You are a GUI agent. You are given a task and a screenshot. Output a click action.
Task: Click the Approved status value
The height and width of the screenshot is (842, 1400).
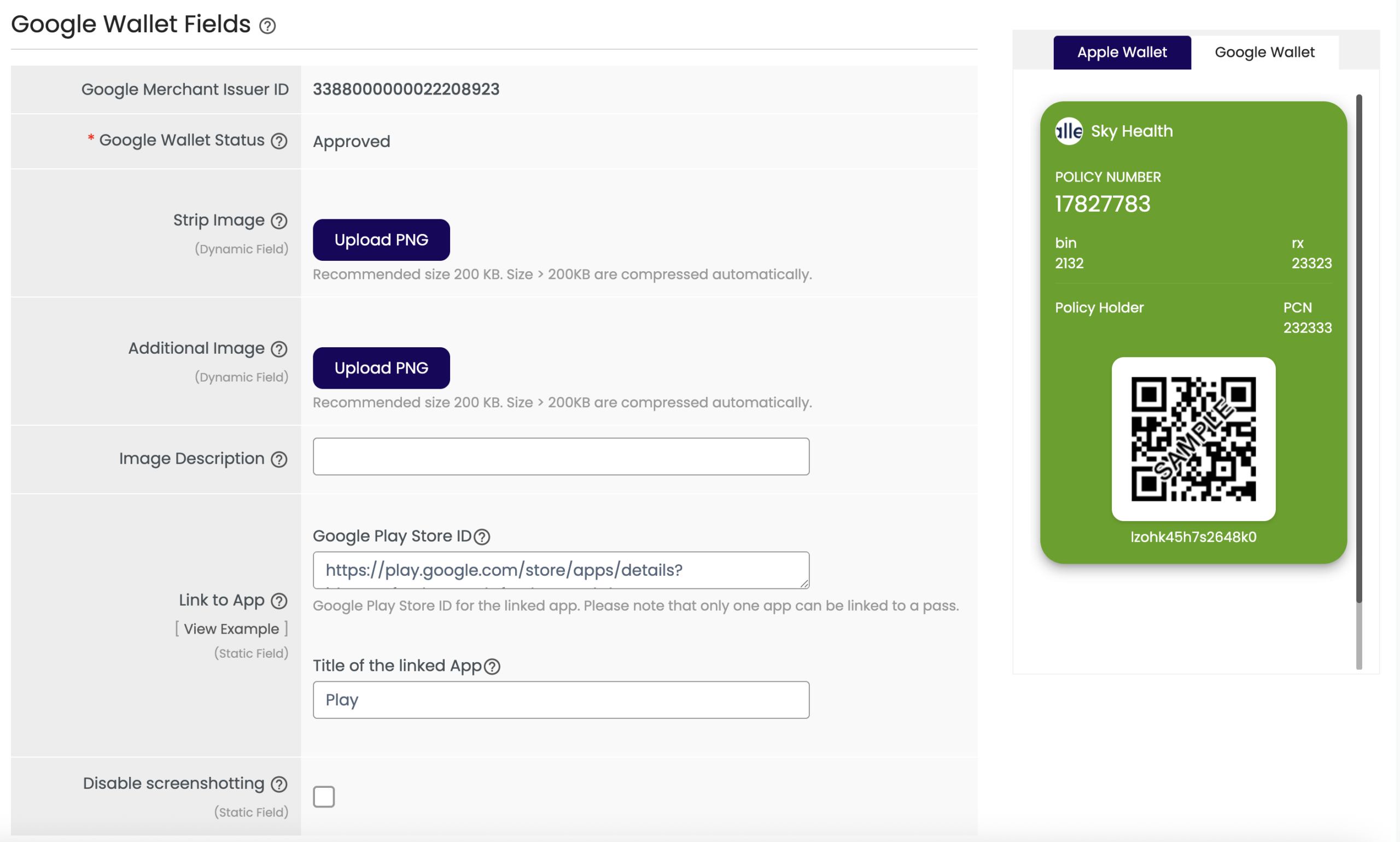[x=352, y=141]
